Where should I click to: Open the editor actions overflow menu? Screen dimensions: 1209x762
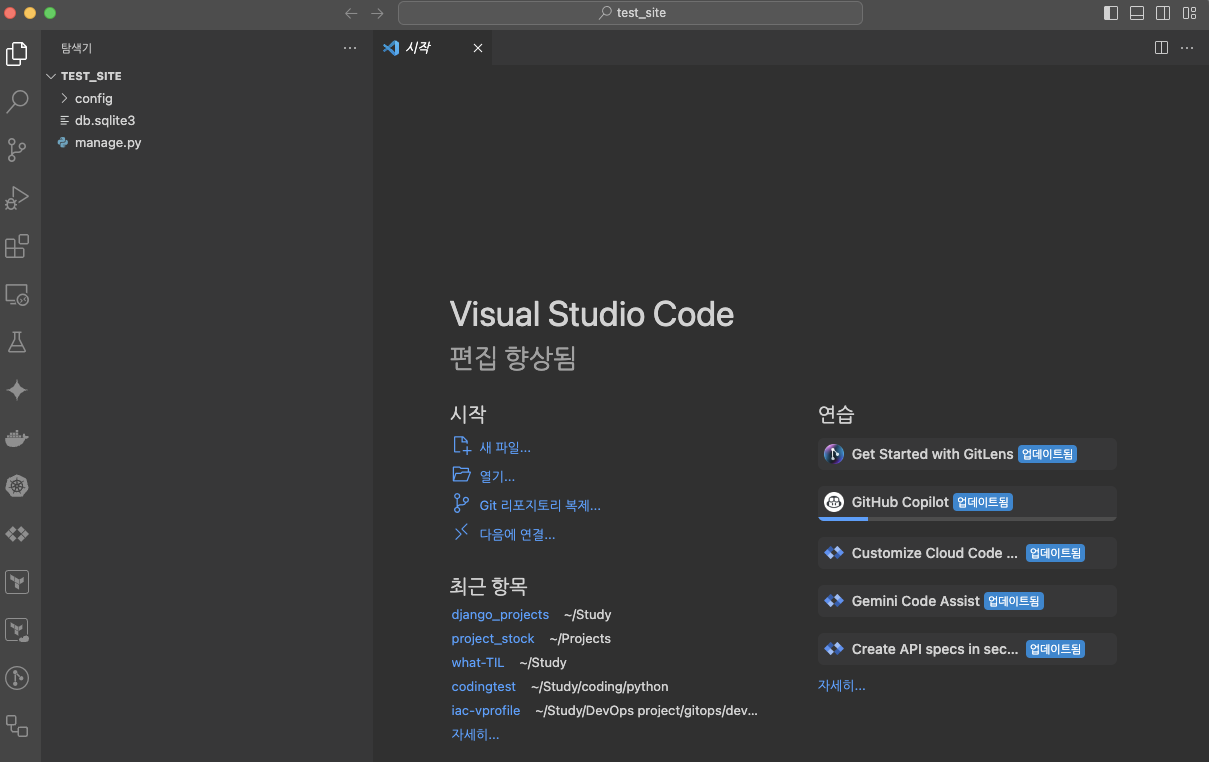pos(1187,47)
